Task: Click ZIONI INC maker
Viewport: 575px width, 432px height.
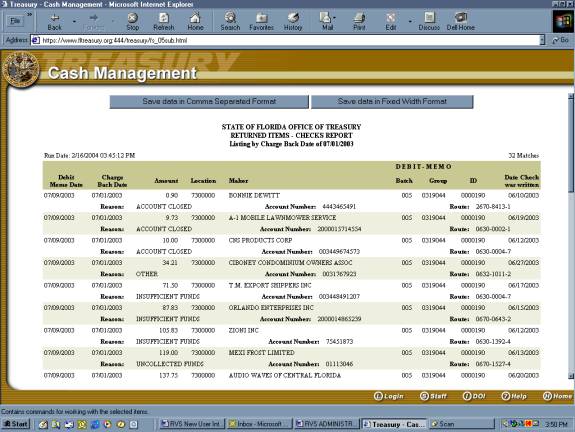Action: click(243, 330)
